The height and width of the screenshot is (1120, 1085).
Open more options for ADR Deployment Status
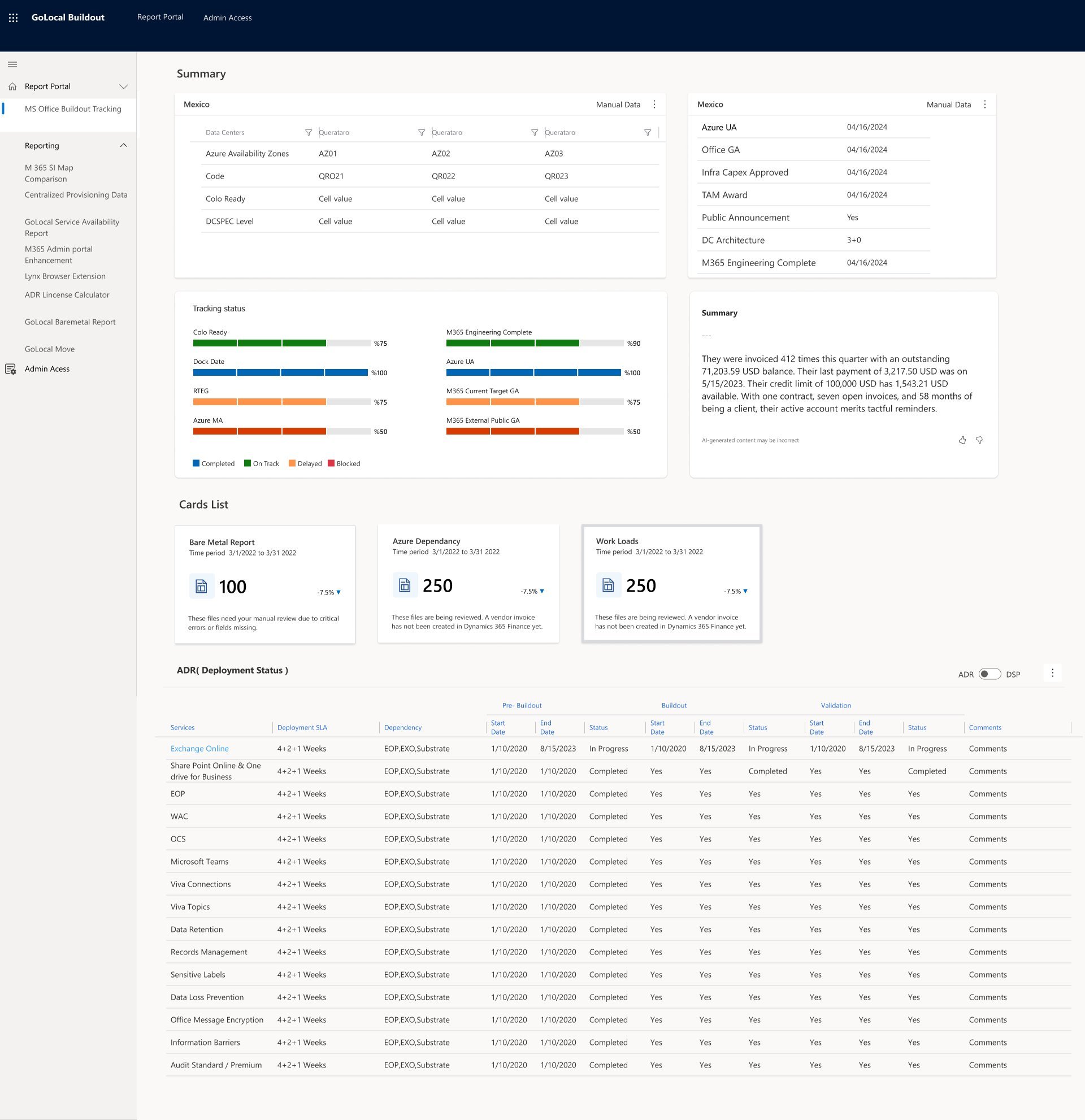pos(1052,673)
